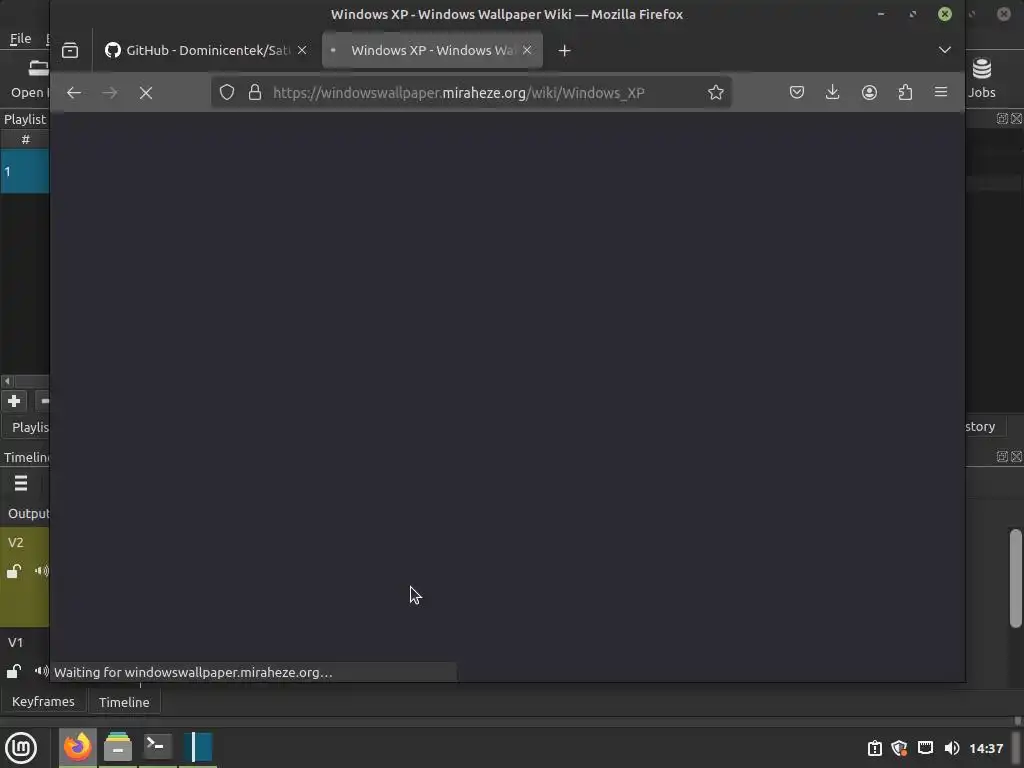Viewport: 1024px width, 768px height.
Task: Click the notifications tray icon
Action: (x=874, y=748)
